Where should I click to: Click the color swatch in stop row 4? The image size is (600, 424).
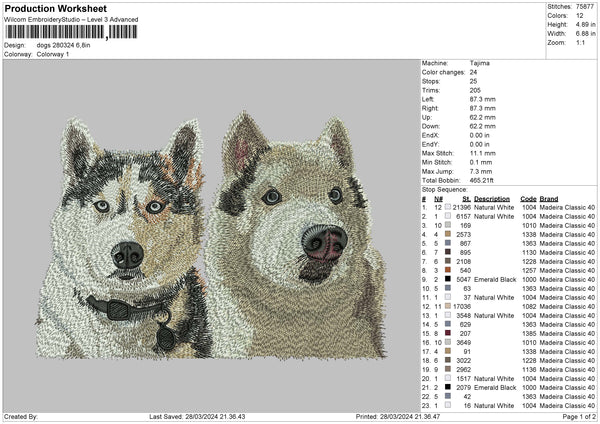tap(448, 234)
